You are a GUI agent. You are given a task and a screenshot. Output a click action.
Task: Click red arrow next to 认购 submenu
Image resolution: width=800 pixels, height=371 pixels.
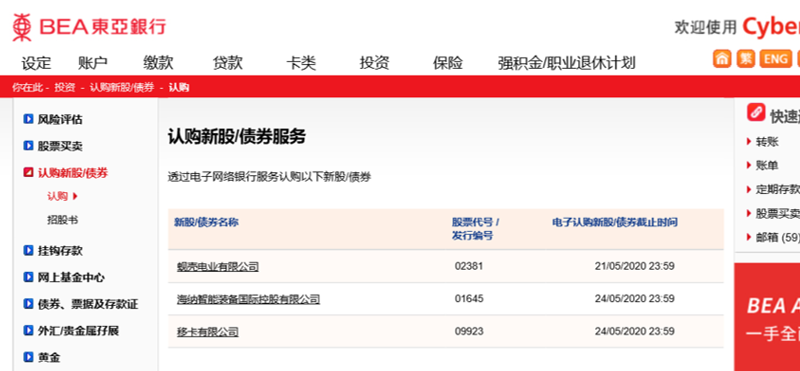(76, 196)
